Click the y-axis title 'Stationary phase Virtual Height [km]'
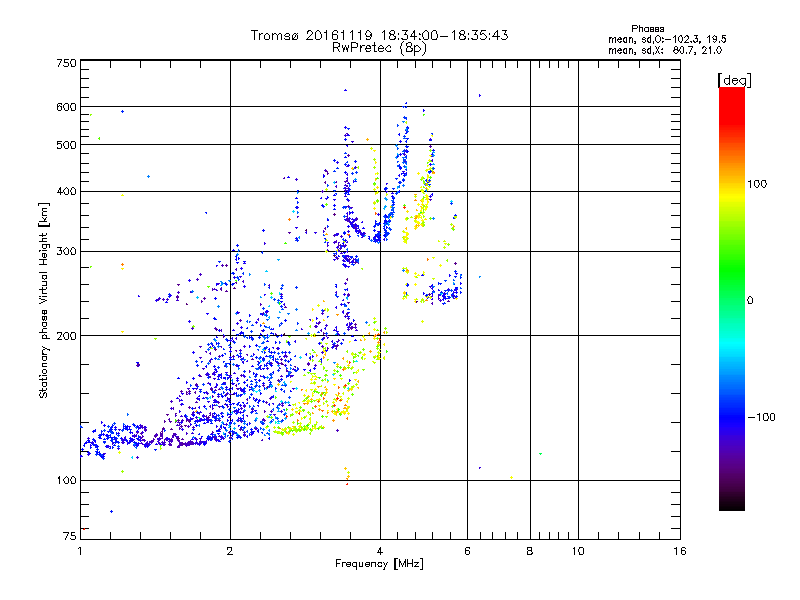 (44, 300)
